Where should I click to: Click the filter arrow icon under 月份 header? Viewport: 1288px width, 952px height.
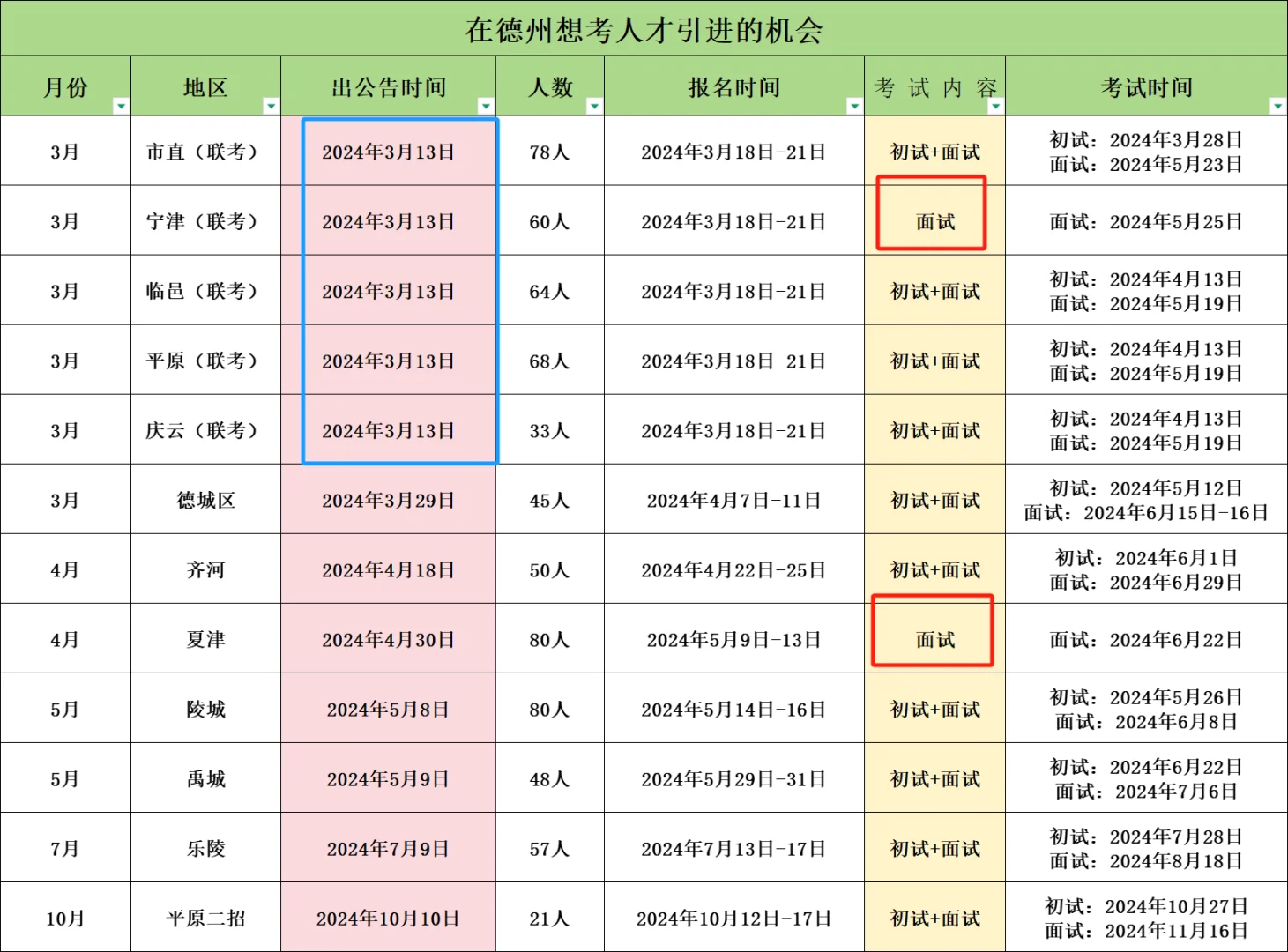pyautogui.click(x=123, y=105)
